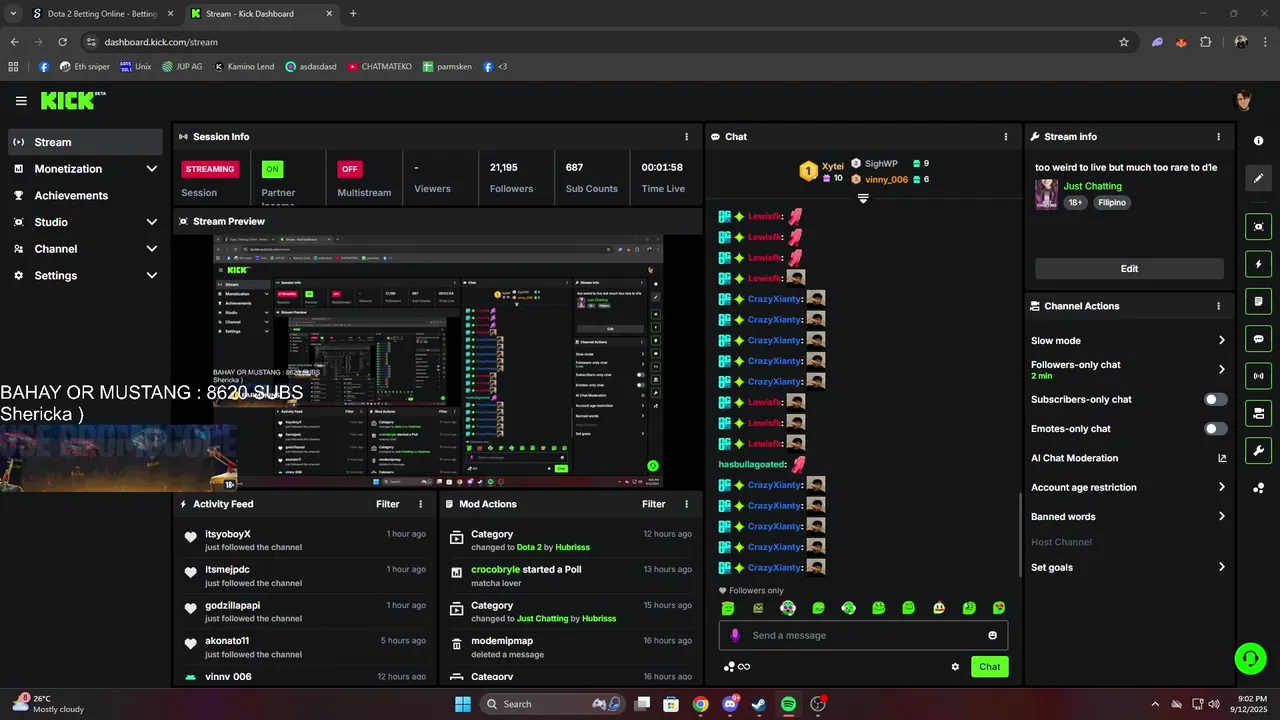Image resolution: width=1280 pixels, height=720 pixels.
Task: Expand the Settings sidebar section
Action: [x=152, y=275]
